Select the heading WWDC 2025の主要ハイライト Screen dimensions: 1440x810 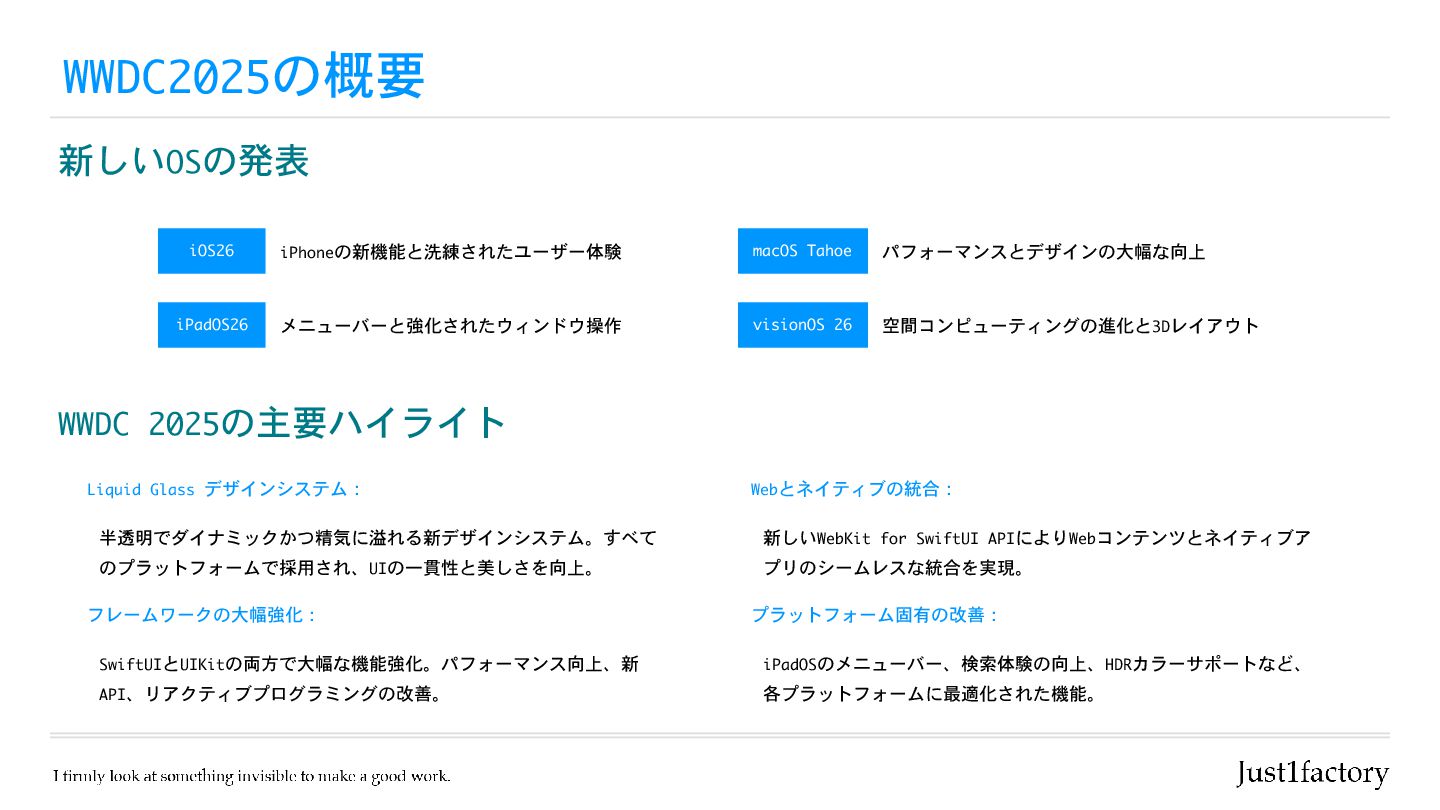click(x=282, y=423)
